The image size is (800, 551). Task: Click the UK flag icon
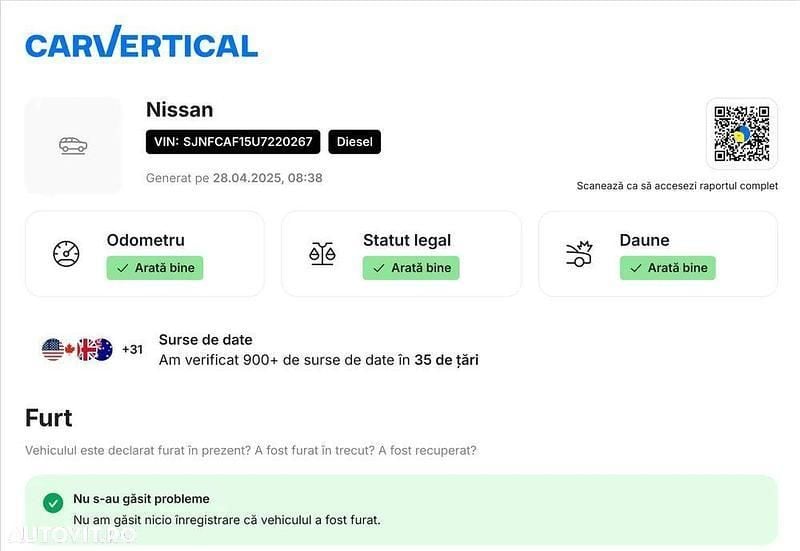[x=86, y=349]
